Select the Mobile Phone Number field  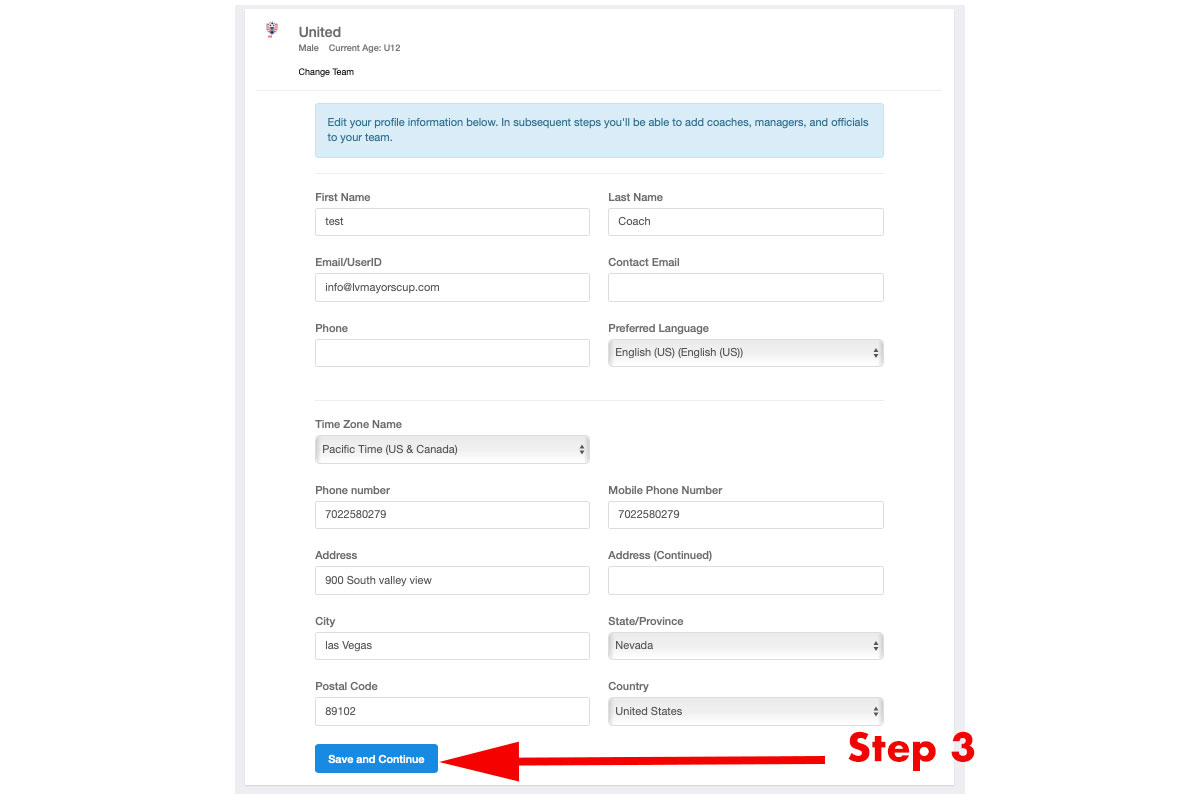(745, 515)
